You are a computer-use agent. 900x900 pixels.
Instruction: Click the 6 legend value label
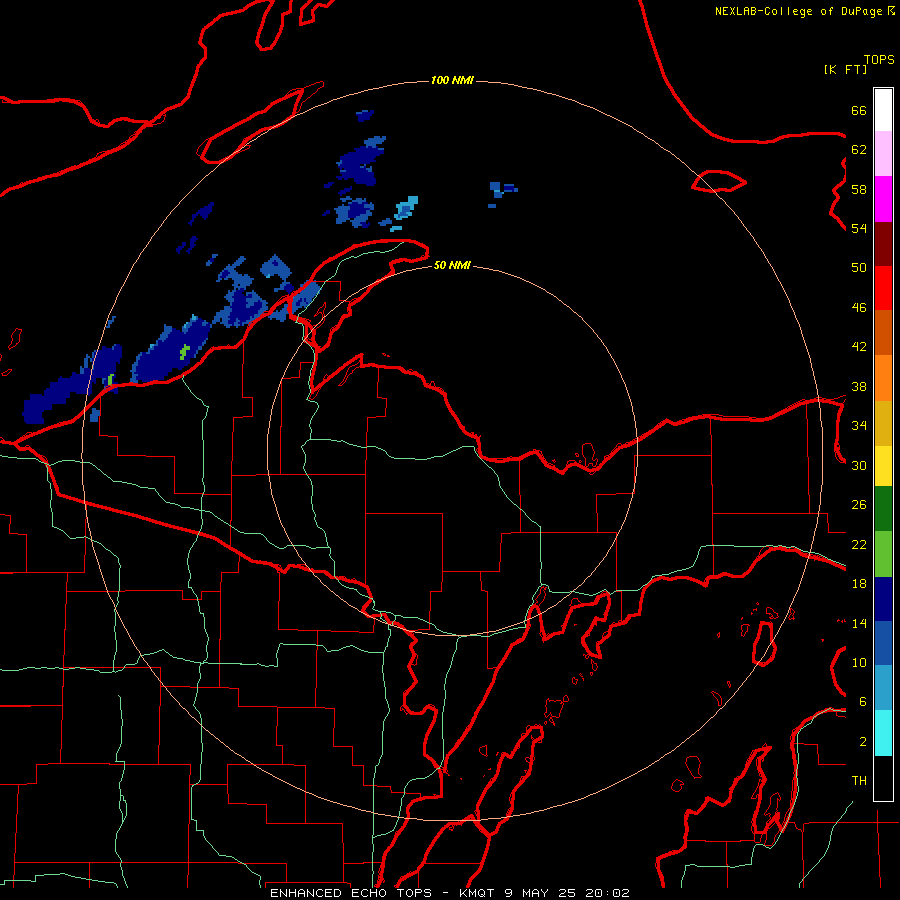[x=863, y=702]
